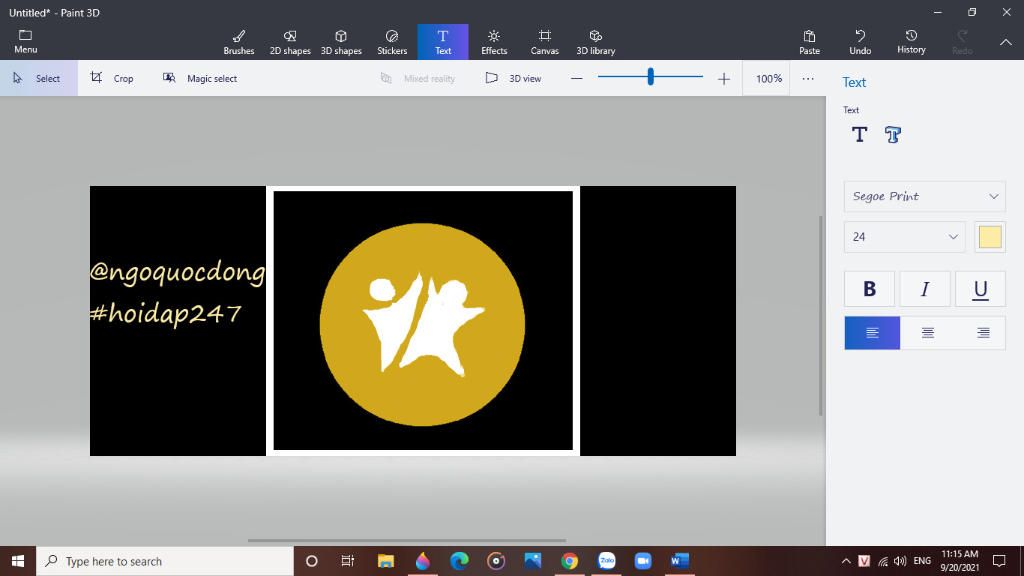Open Microsoft Word from the taskbar
Image resolution: width=1024 pixels, height=576 pixels.
click(680, 561)
